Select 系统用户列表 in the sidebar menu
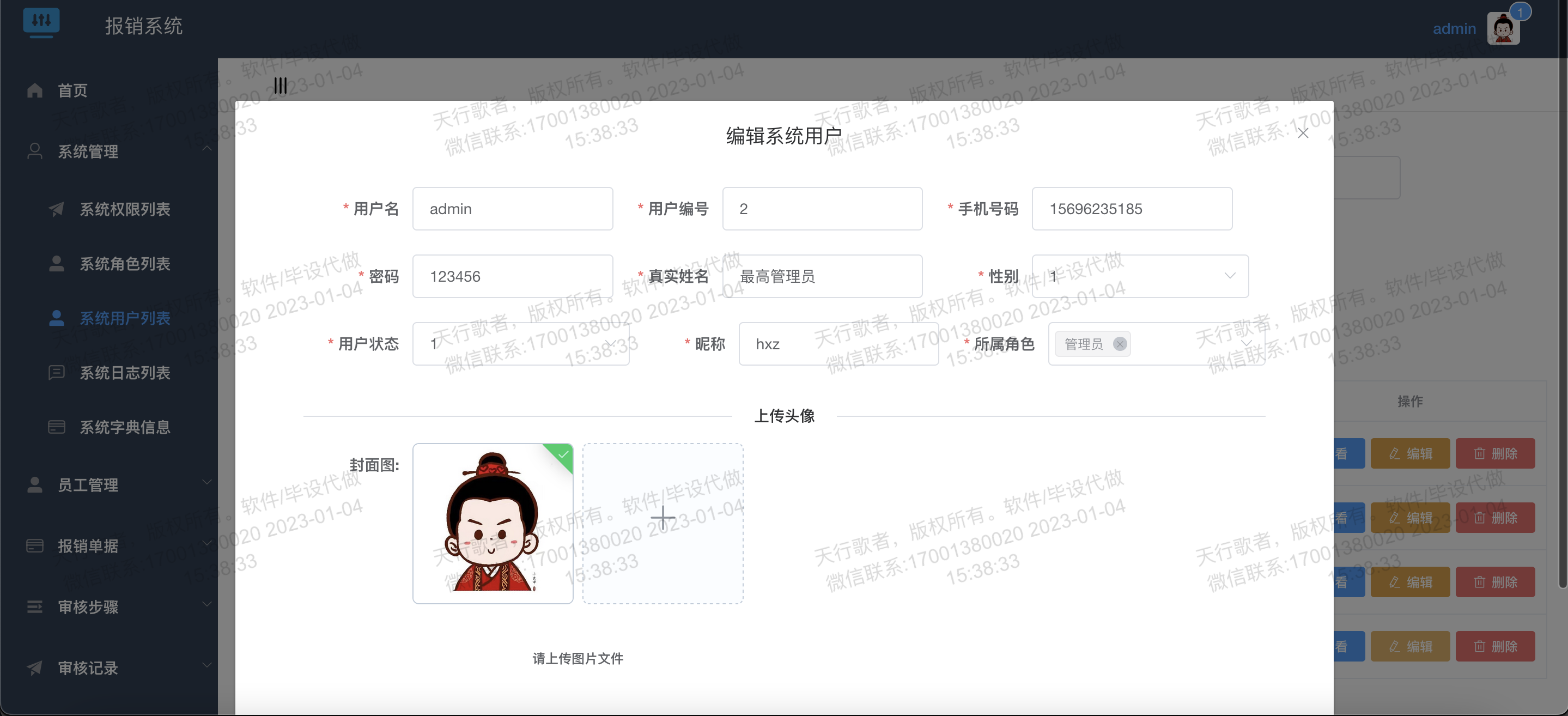 click(125, 318)
